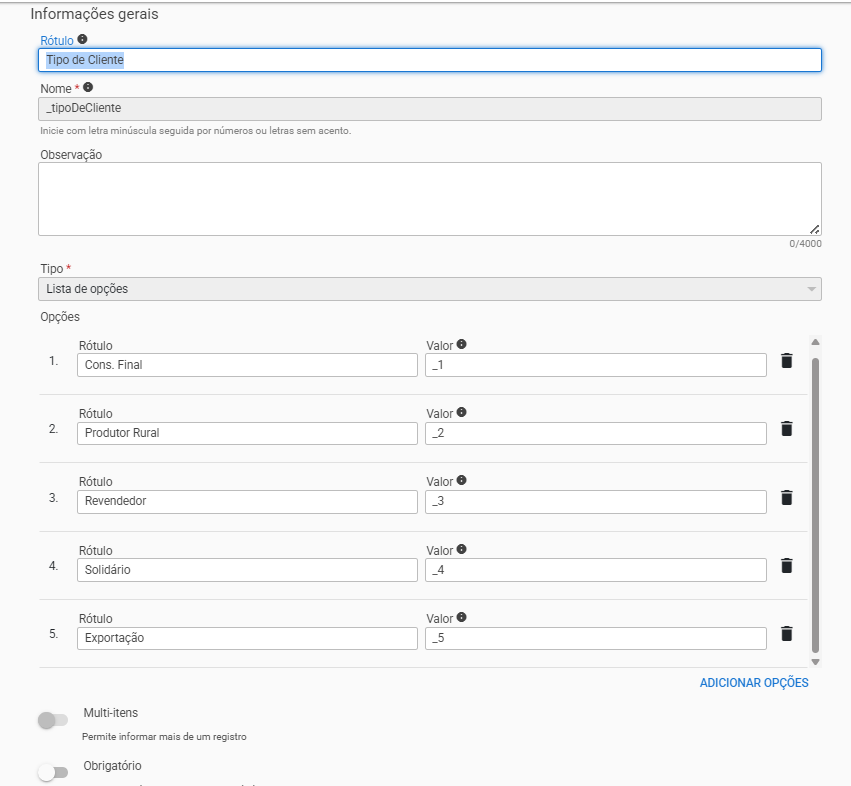851x786 pixels.
Task: Enable the Multi-itens toggle
Action: click(x=52, y=720)
